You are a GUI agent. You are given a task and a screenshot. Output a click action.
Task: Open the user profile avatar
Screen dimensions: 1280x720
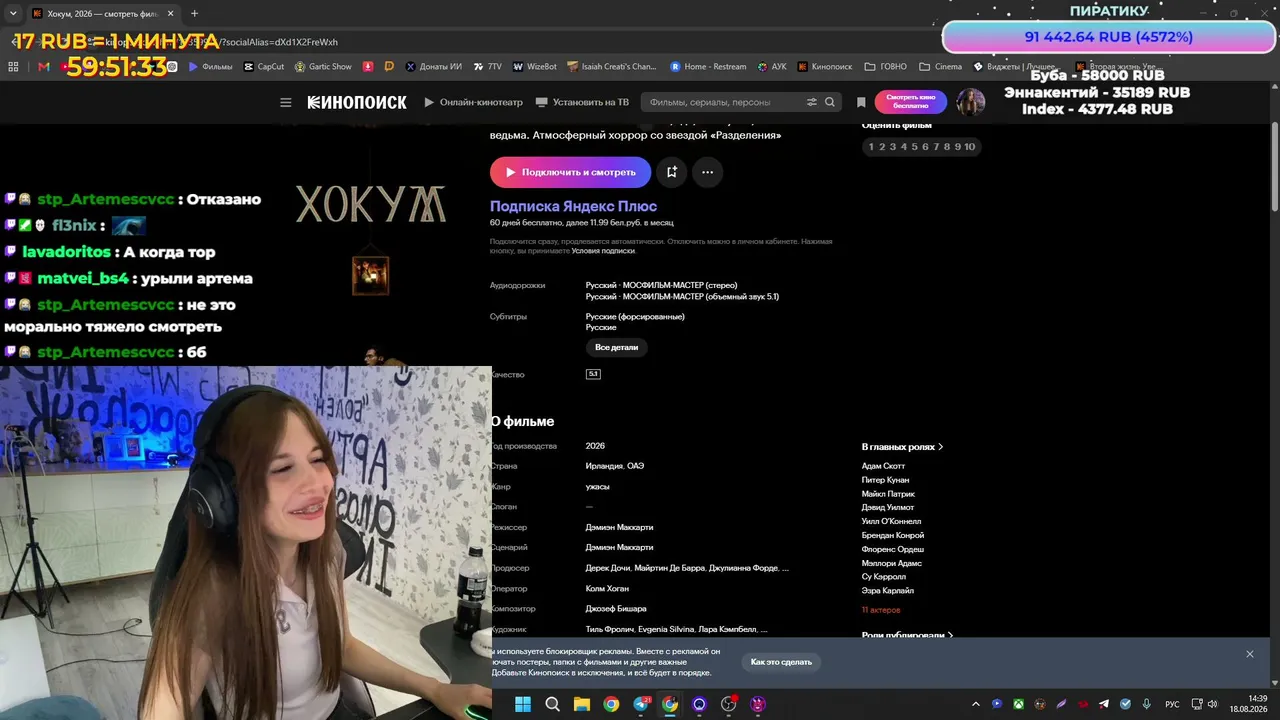click(x=970, y=102)
